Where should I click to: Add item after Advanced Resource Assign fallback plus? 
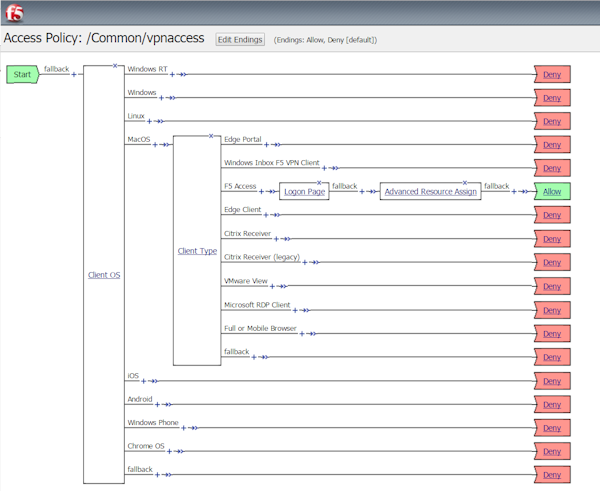tap(514, 191)
